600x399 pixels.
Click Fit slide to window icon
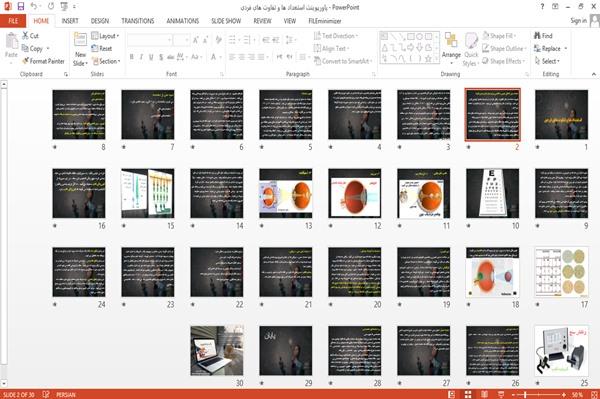[x=594, y=394]
